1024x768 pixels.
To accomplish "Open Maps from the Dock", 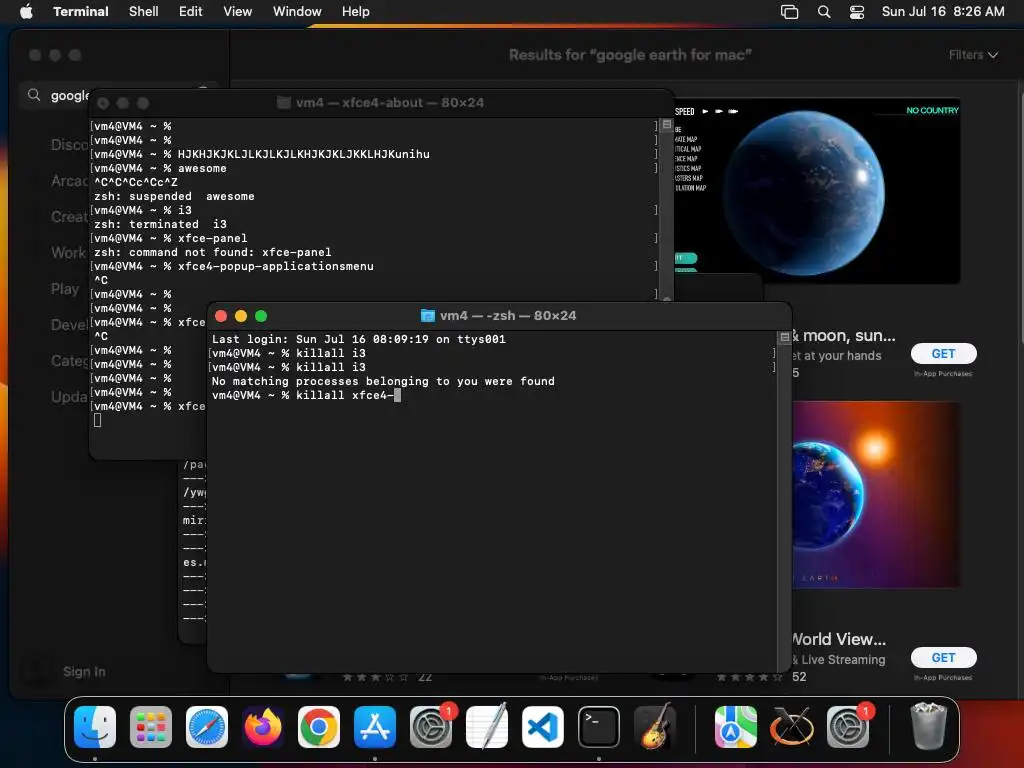I will [735, 727].
